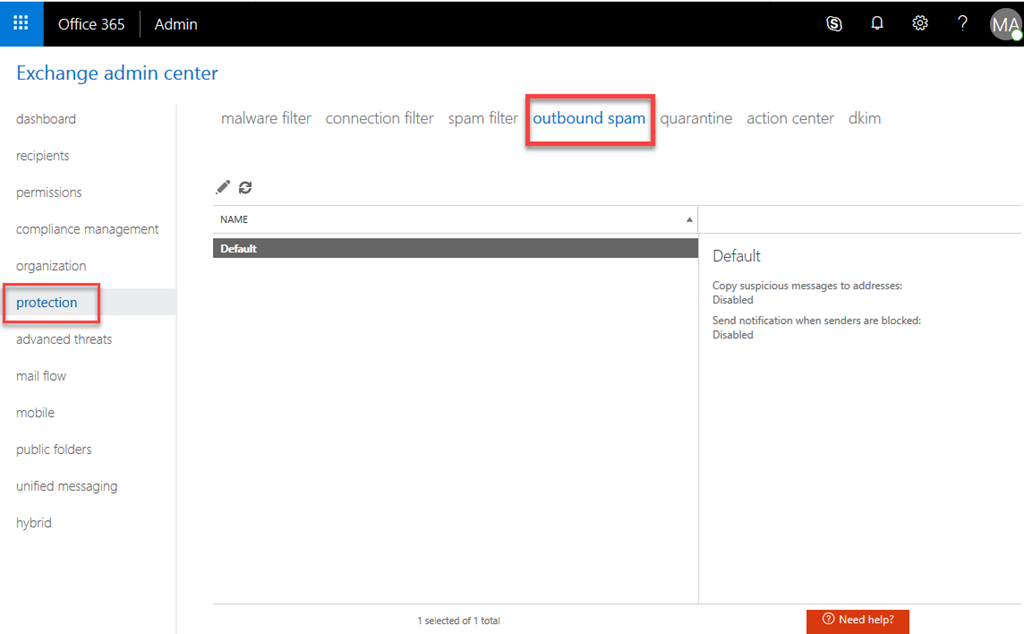Screen dimensions: 1024x634
Task: Switch to the malware filter tab
Action: click(266, 118)
